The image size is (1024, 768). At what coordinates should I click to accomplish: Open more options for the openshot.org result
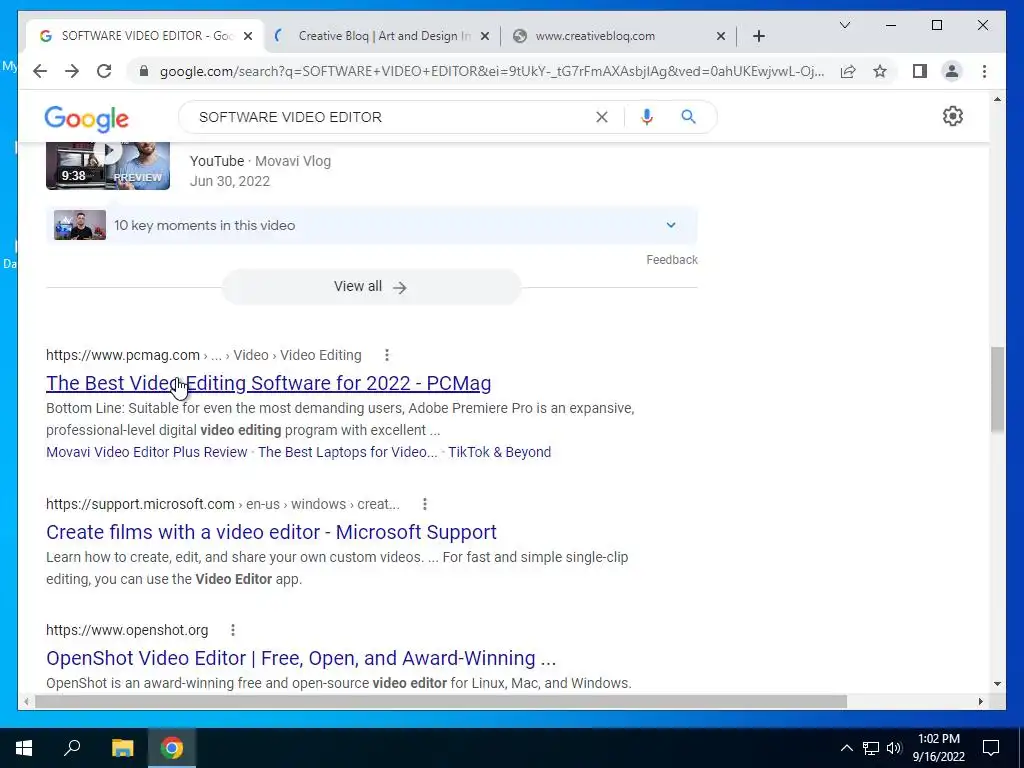(232, 630)
